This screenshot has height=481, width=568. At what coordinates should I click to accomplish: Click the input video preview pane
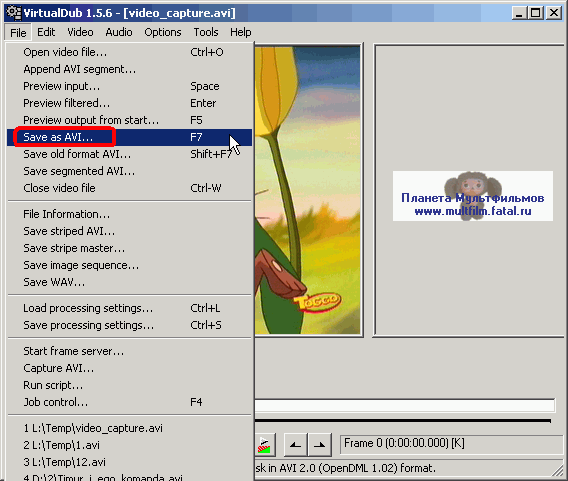coord(308,190)
